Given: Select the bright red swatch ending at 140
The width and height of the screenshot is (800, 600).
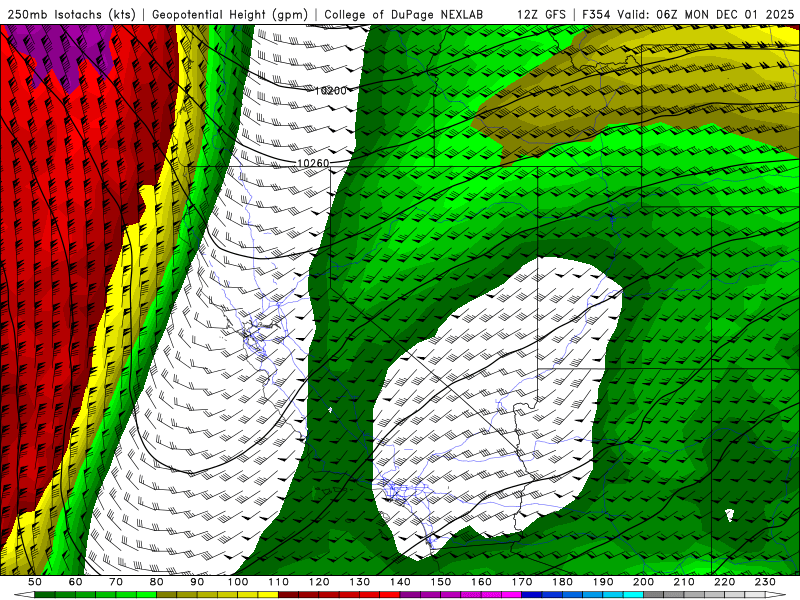Looking at the screenshot, I should (x=390, y=595).
